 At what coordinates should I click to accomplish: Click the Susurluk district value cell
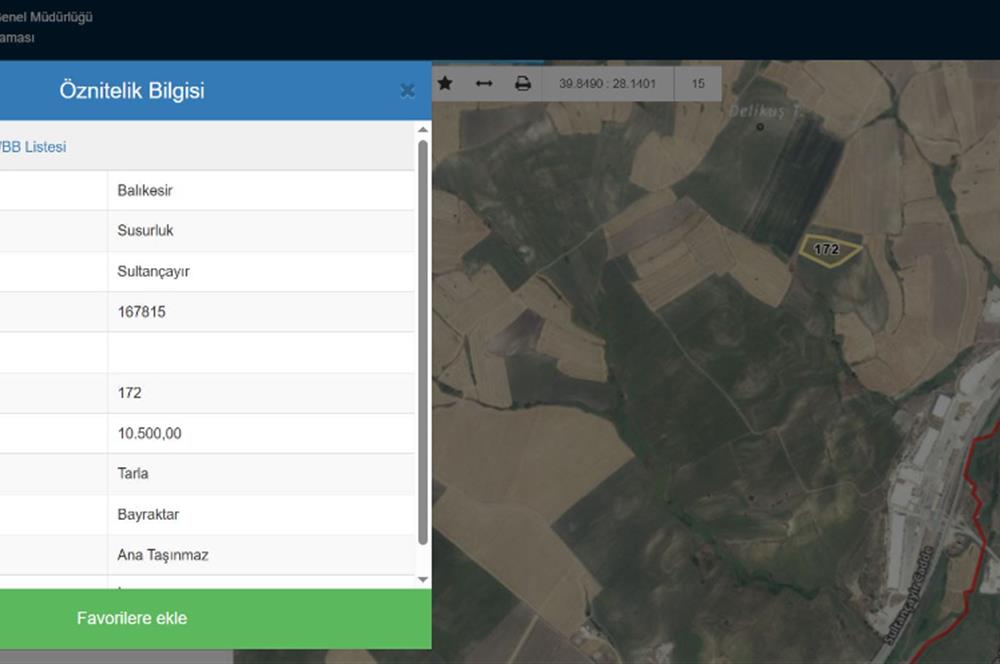[x=145, y=231]
